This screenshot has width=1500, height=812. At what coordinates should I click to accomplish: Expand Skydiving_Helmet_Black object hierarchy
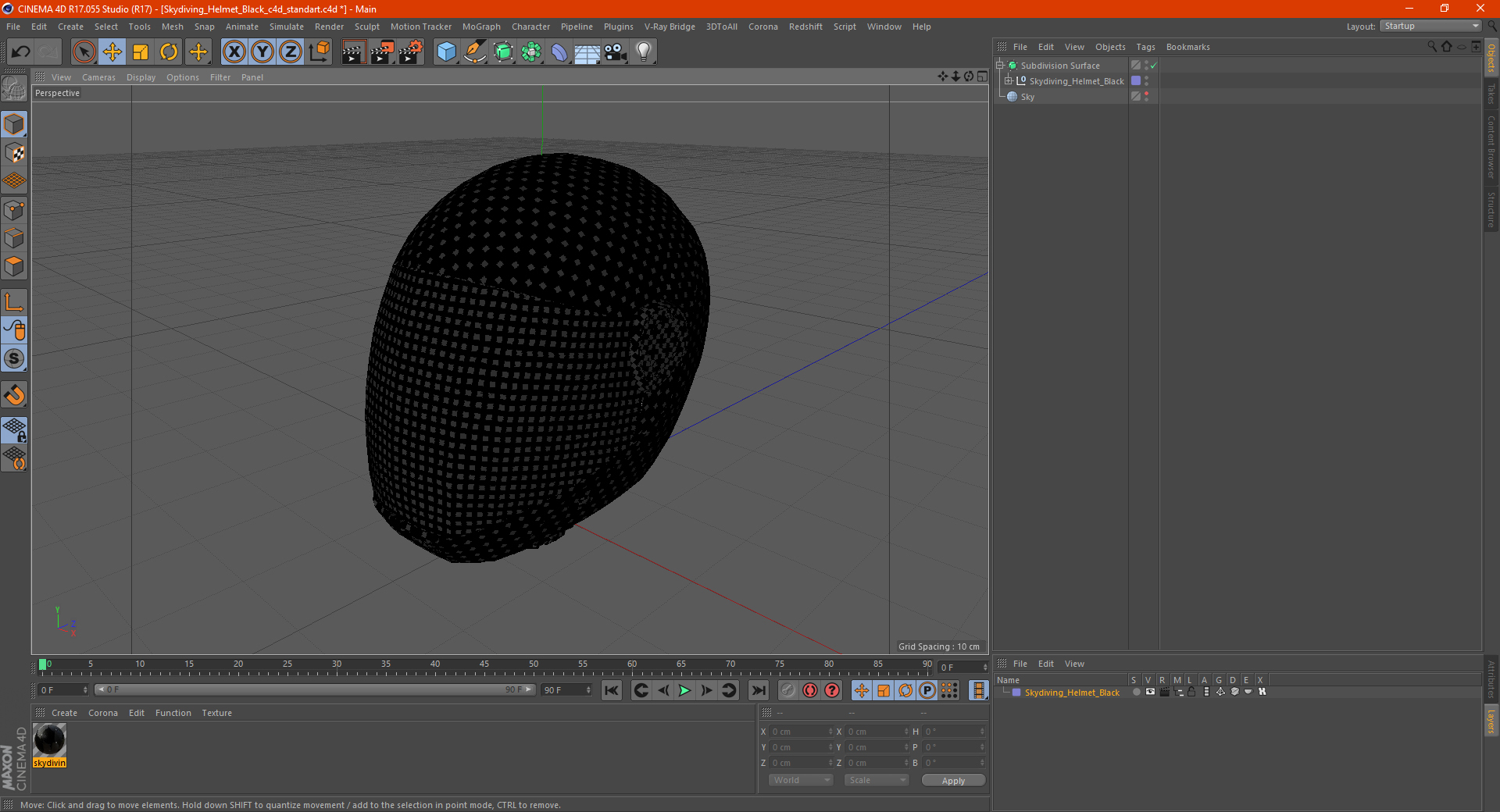[x=1008, y=81]
